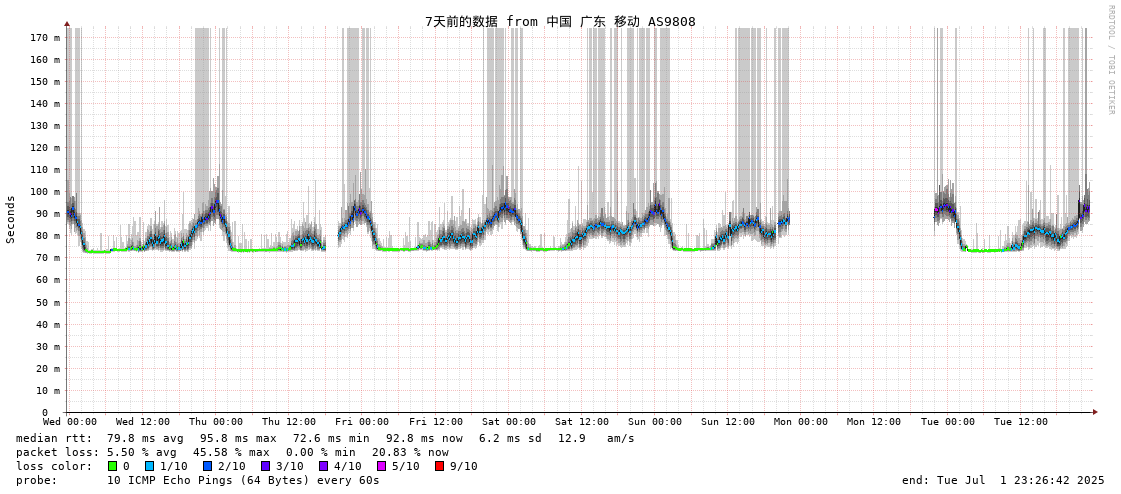Click the blue 2/10 loss color swatch
The image size is (1121, 494).
pyautogui.click(x=207, y=466)
